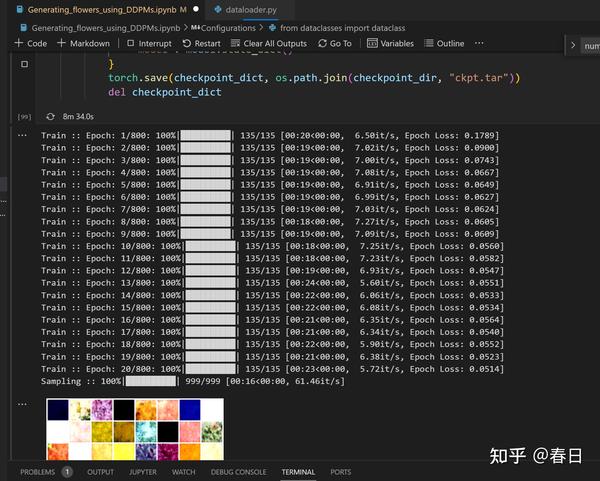Click the Configurations breadcrumb item
Image resolution: width=600 pixels, height=481 pixels.
click(222, 28)
